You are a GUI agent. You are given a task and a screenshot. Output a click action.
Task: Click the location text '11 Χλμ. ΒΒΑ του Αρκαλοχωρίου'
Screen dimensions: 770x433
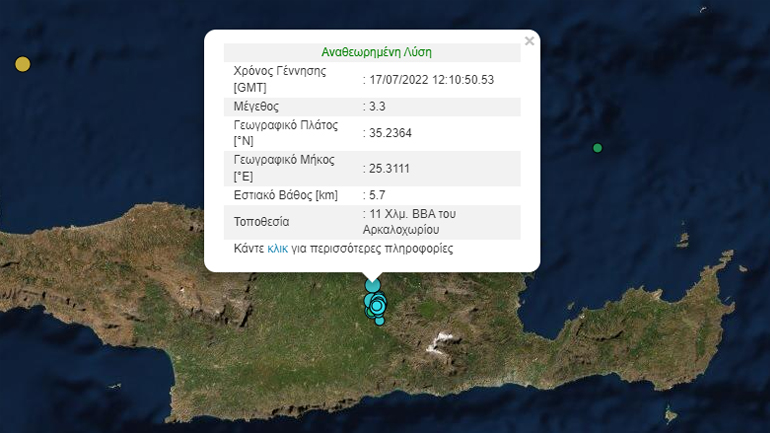410,222
